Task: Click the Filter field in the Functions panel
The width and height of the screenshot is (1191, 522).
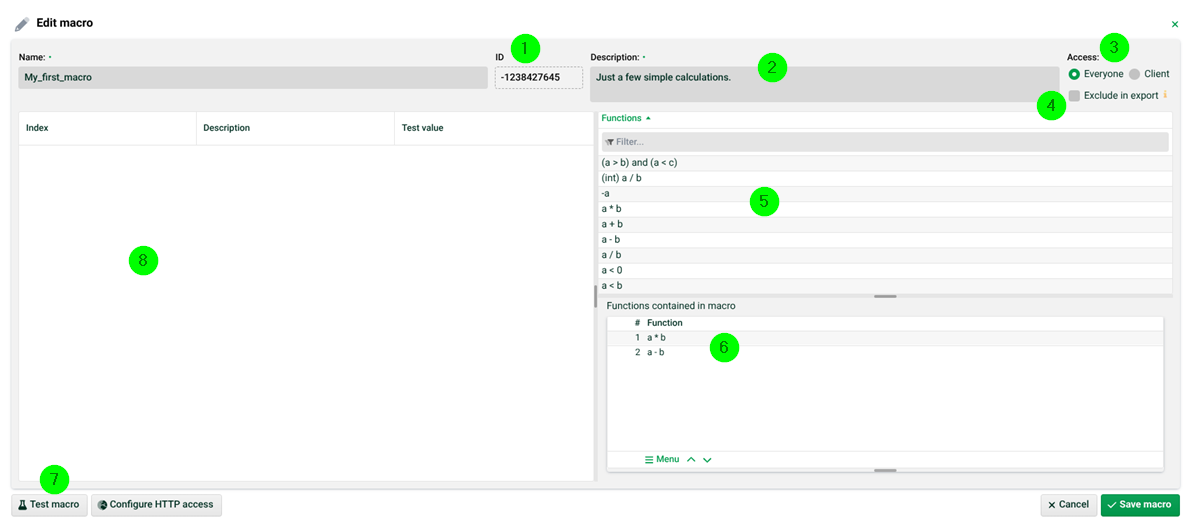Action: coord(884,142)
